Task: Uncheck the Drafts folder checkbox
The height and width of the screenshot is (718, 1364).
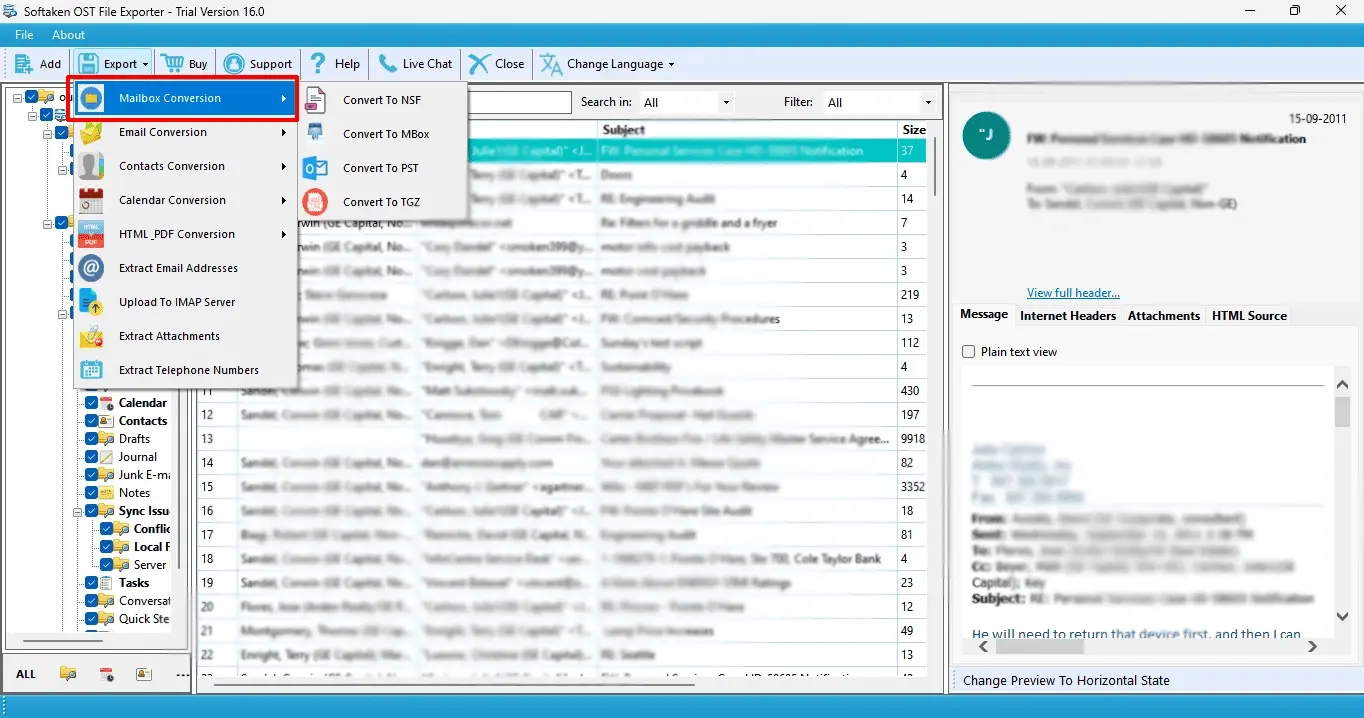Action: tap(92, 439)
